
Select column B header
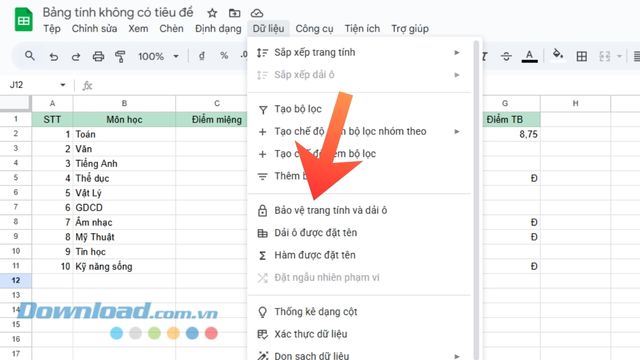pyautogui.click(x=124, y=104)
